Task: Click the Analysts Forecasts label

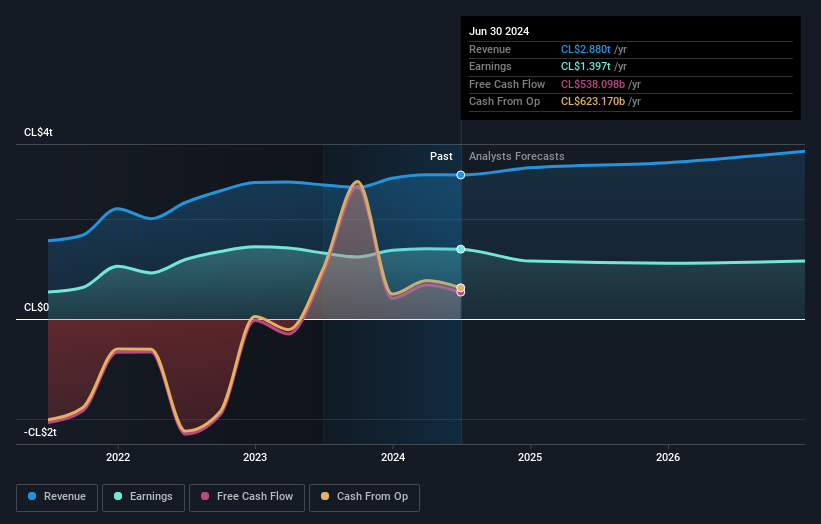Action: point(517,156)
